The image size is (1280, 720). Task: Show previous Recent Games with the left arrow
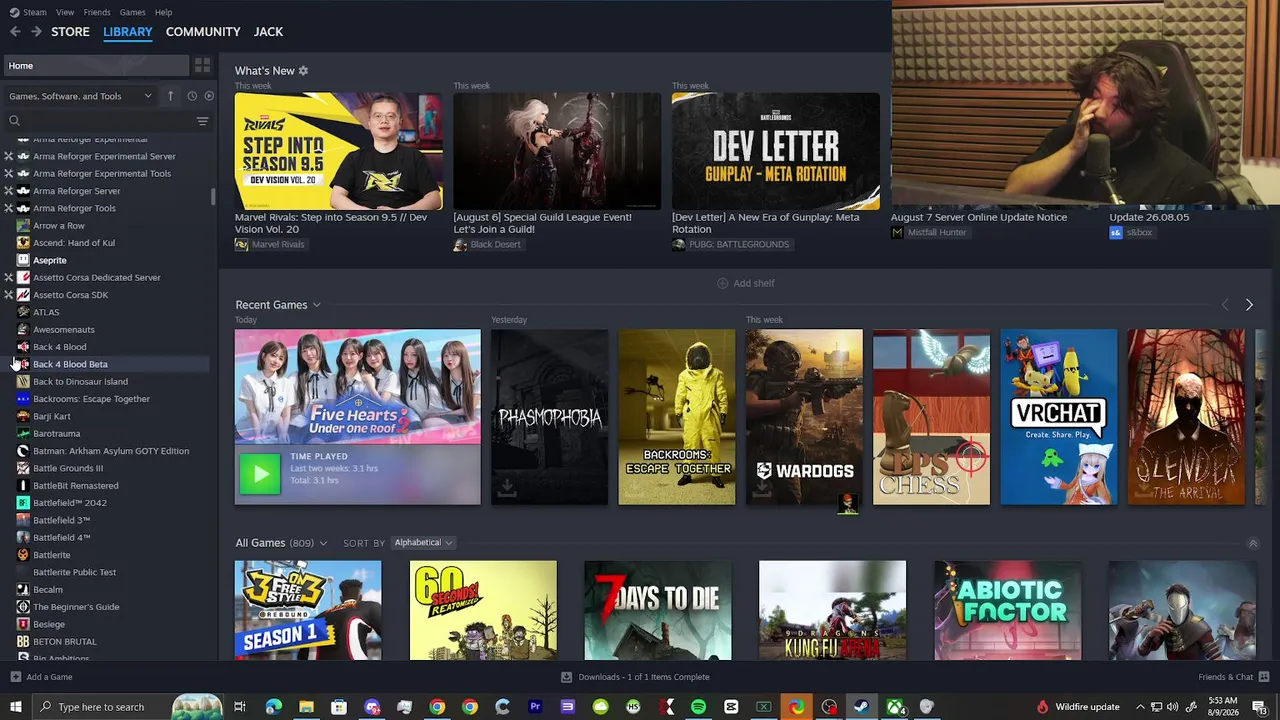[1225, 304]
